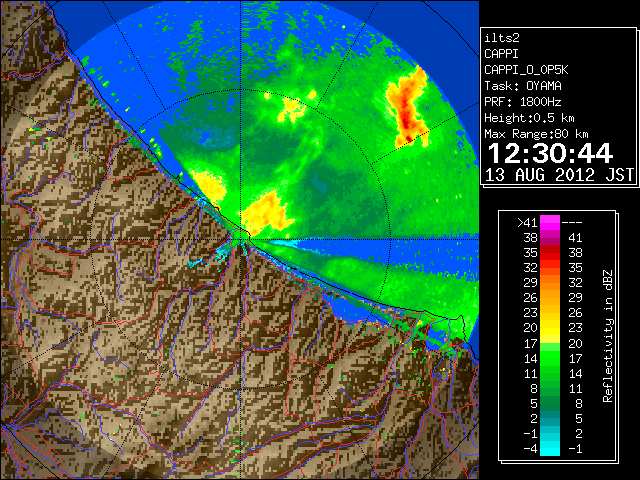Click the '---' legend entry
640x480 pixels.
coord(572,222)
